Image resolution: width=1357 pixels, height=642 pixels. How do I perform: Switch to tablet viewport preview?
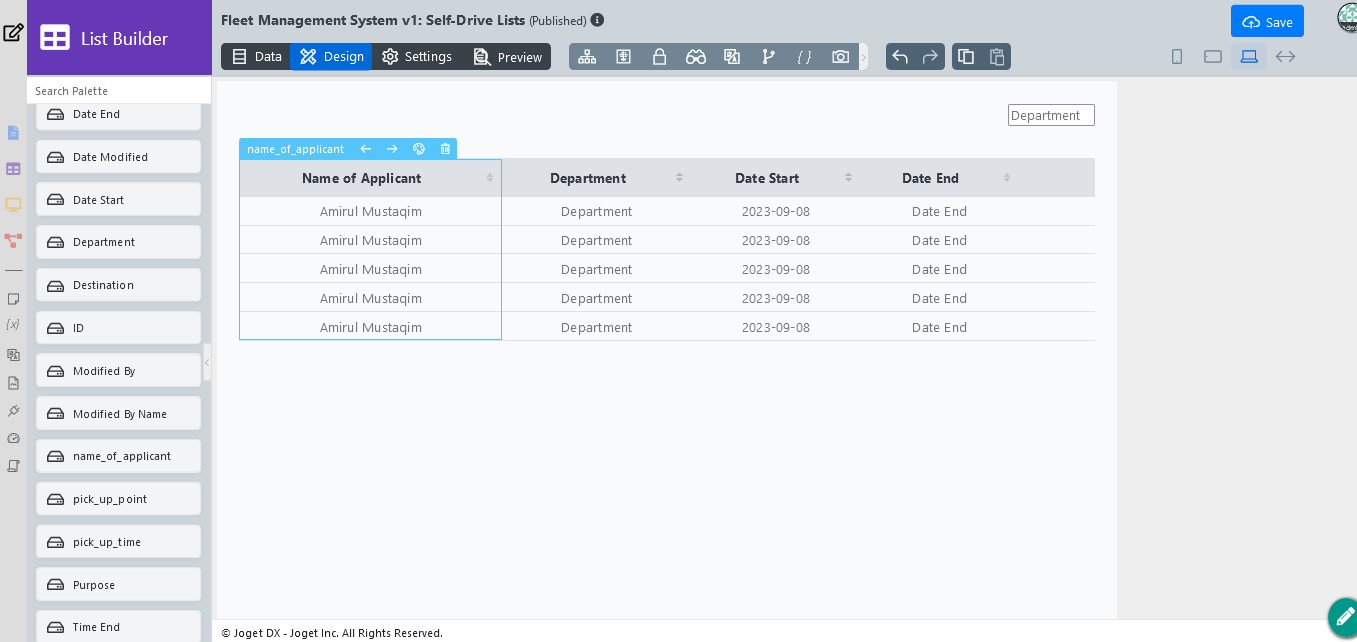[x=1213, y=57]
